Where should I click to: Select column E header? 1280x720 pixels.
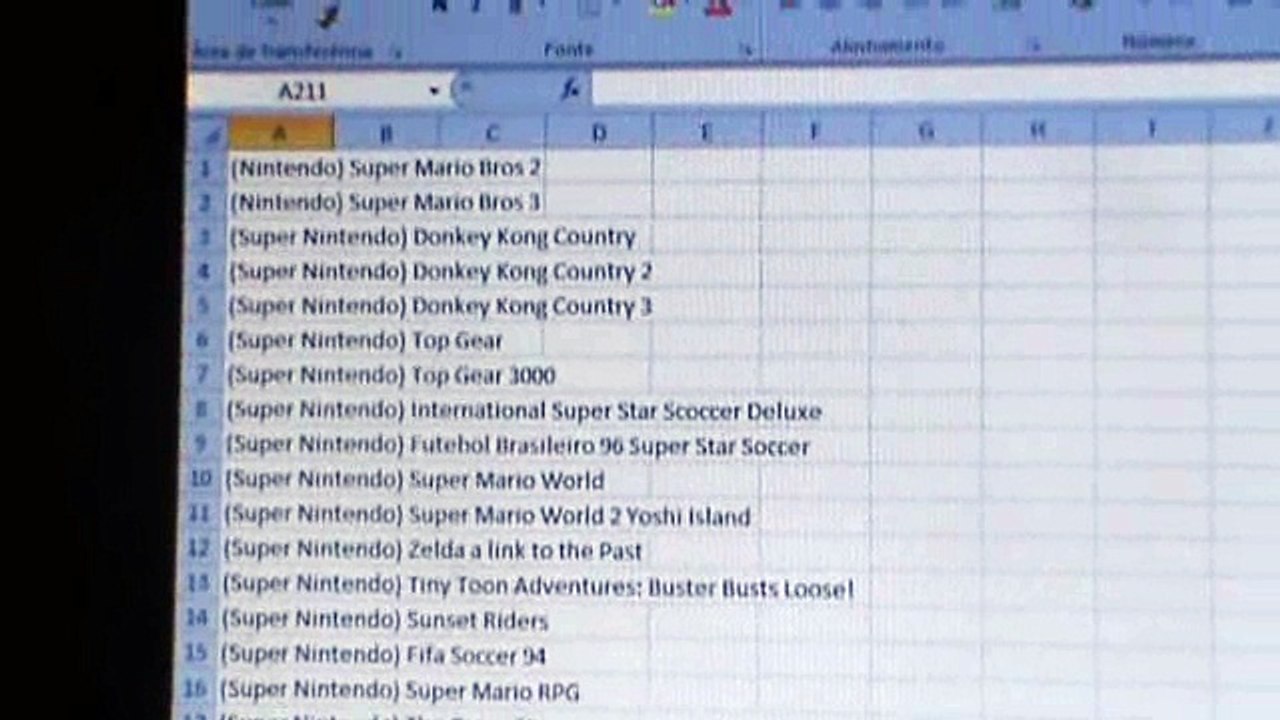click(707, 131)
